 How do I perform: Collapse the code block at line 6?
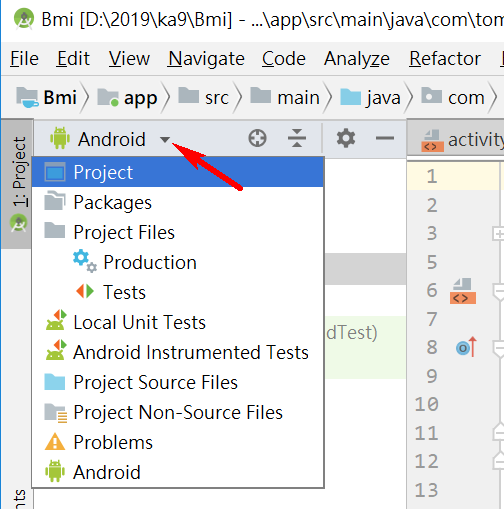click(498, 292)
